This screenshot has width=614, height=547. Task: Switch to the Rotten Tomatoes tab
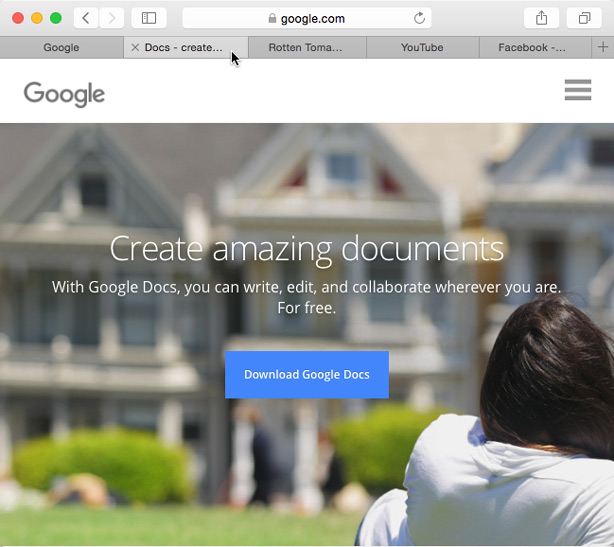click(305, 47)
